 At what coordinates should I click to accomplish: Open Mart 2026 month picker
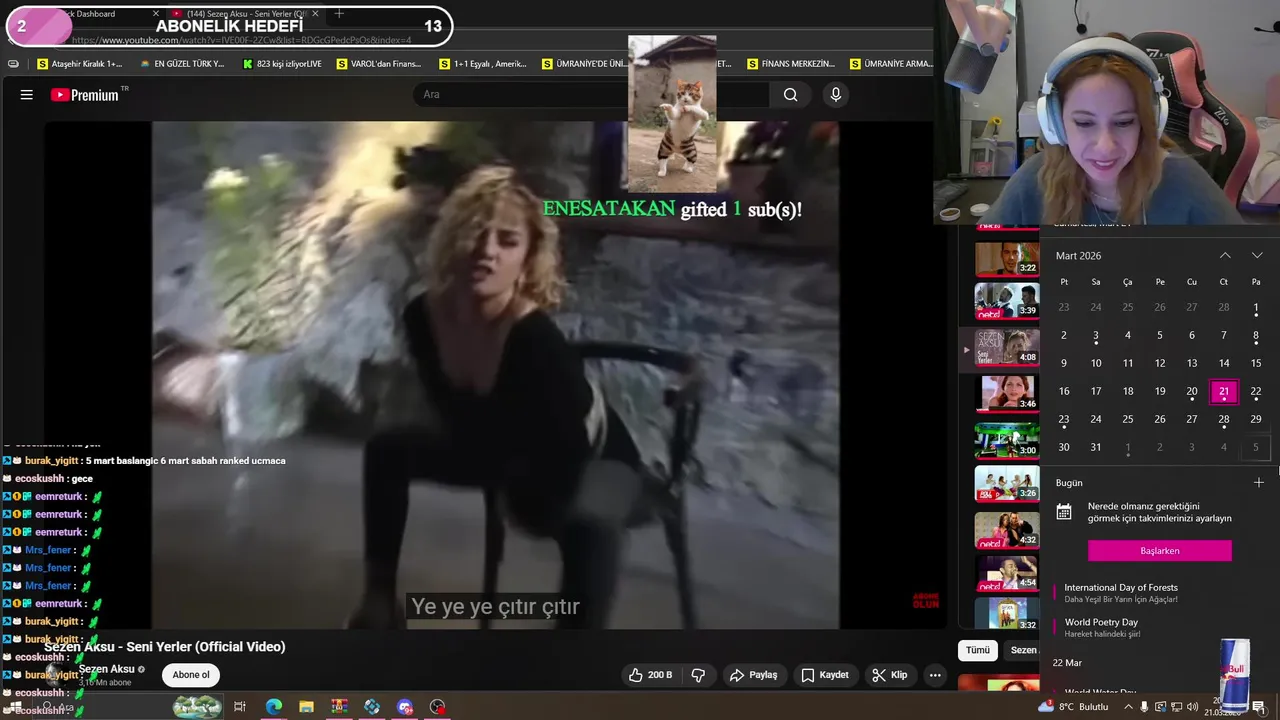pos(1078,256)
